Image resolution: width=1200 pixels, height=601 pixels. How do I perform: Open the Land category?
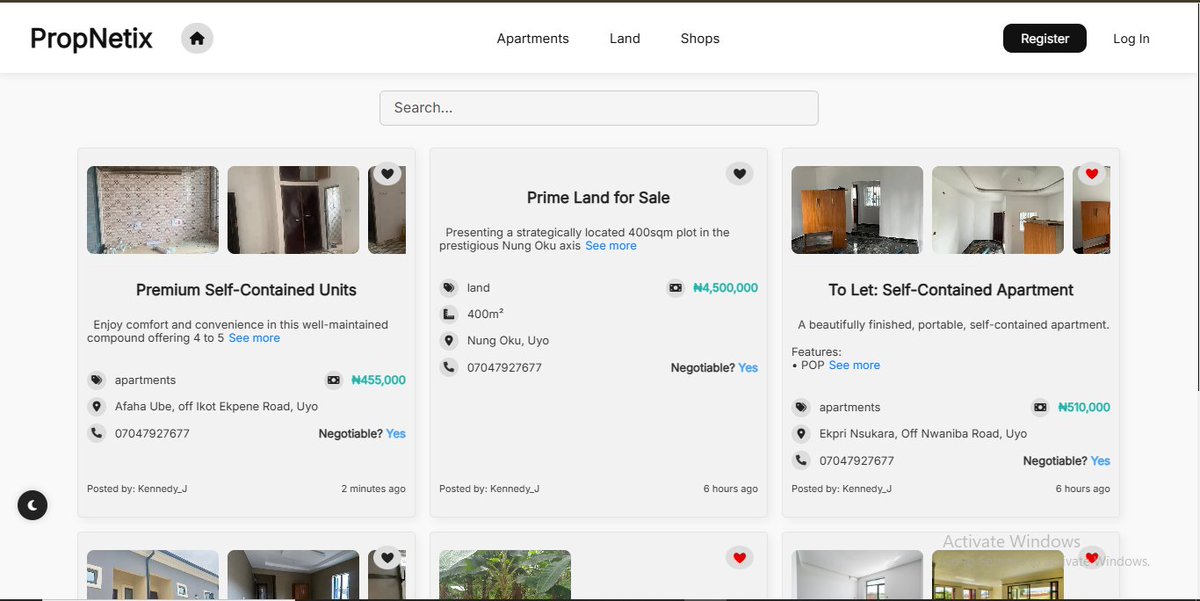pos(625,38)
